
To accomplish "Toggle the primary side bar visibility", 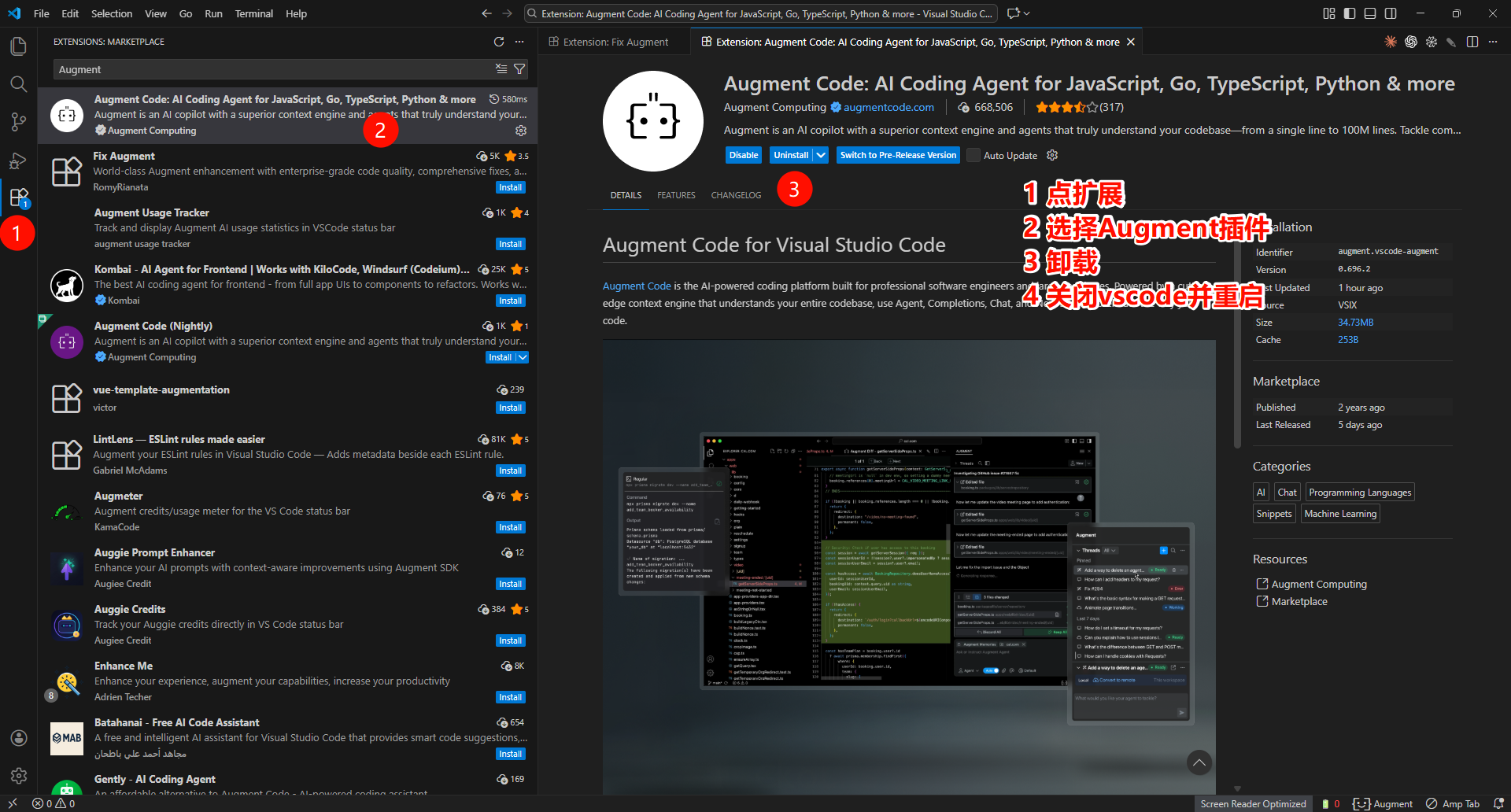I will [x=1350, y=13].
